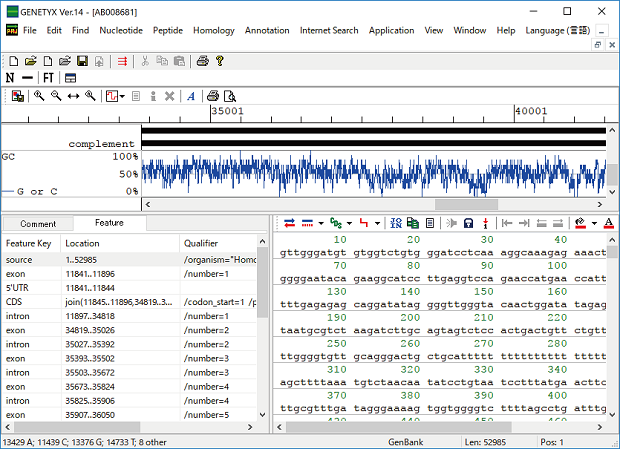The height and width of the screenshot is (449, 620).
Task: Click the print preview icon
Action: coord(229,96)
